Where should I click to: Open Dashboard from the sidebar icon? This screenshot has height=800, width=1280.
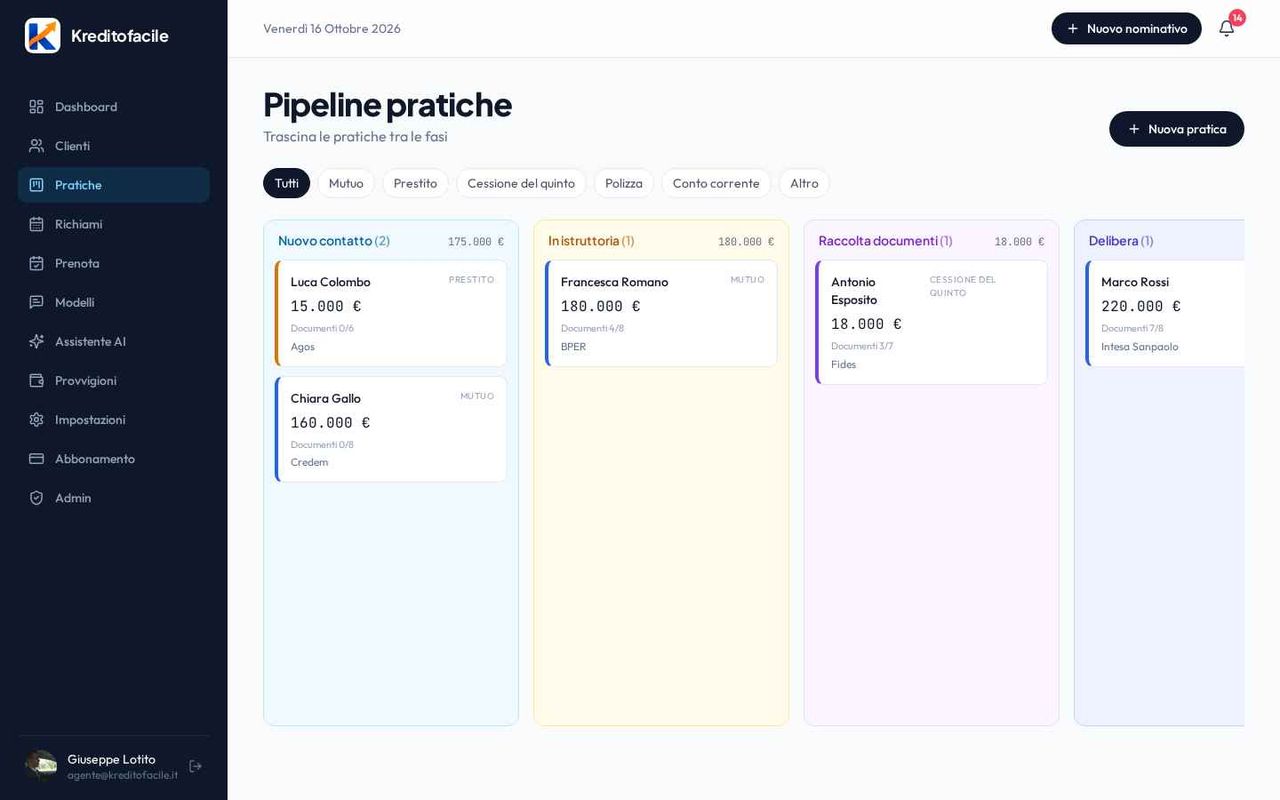36,106
